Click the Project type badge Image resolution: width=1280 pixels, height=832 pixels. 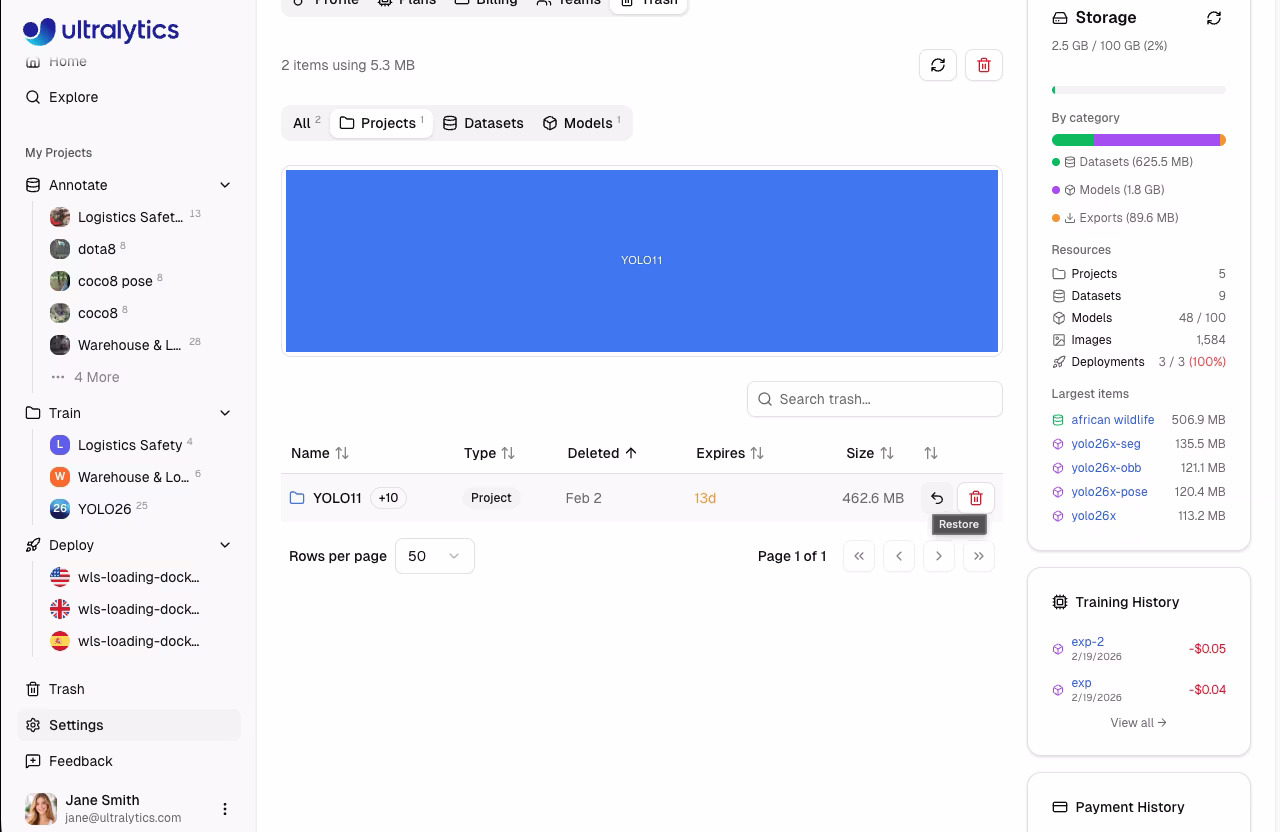[491, 498]
